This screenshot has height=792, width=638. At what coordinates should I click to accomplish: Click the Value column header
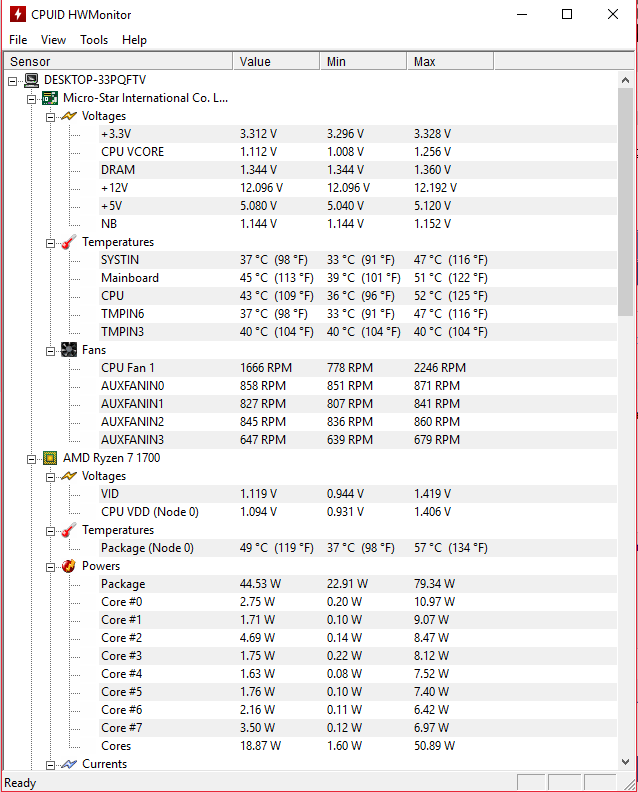(x=276, y=61)
